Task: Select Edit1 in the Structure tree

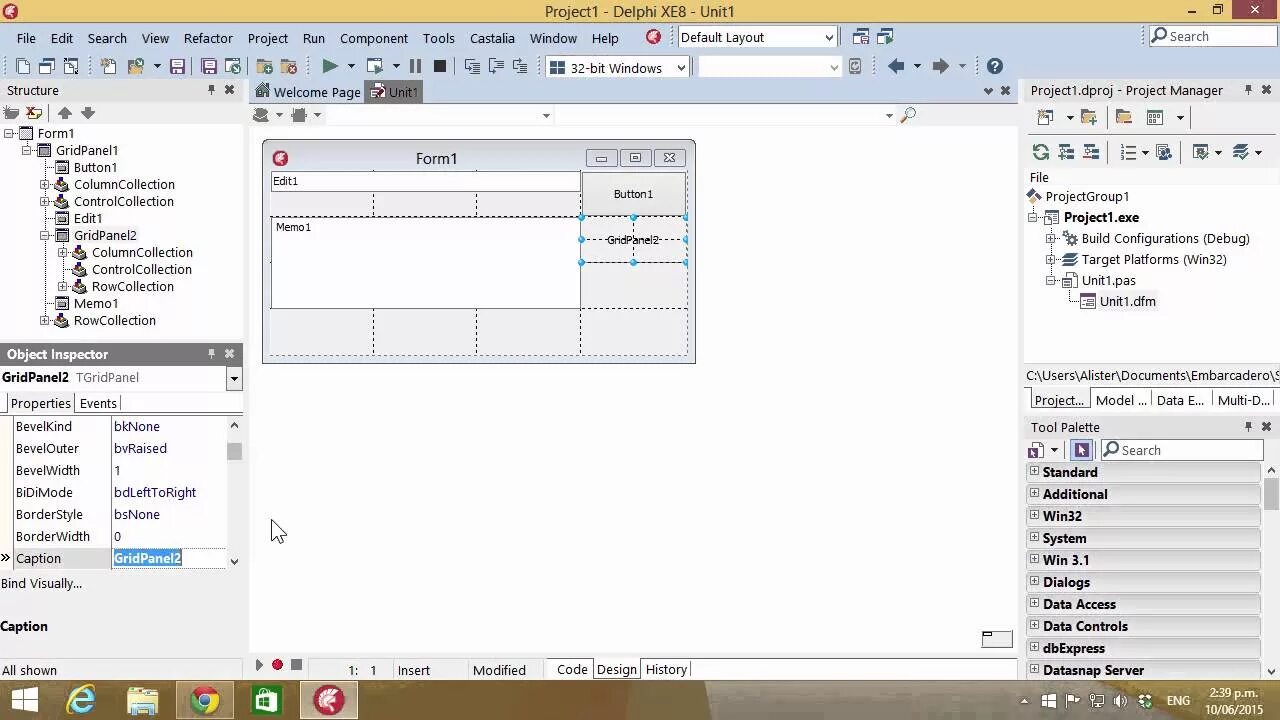Action: 88,218
